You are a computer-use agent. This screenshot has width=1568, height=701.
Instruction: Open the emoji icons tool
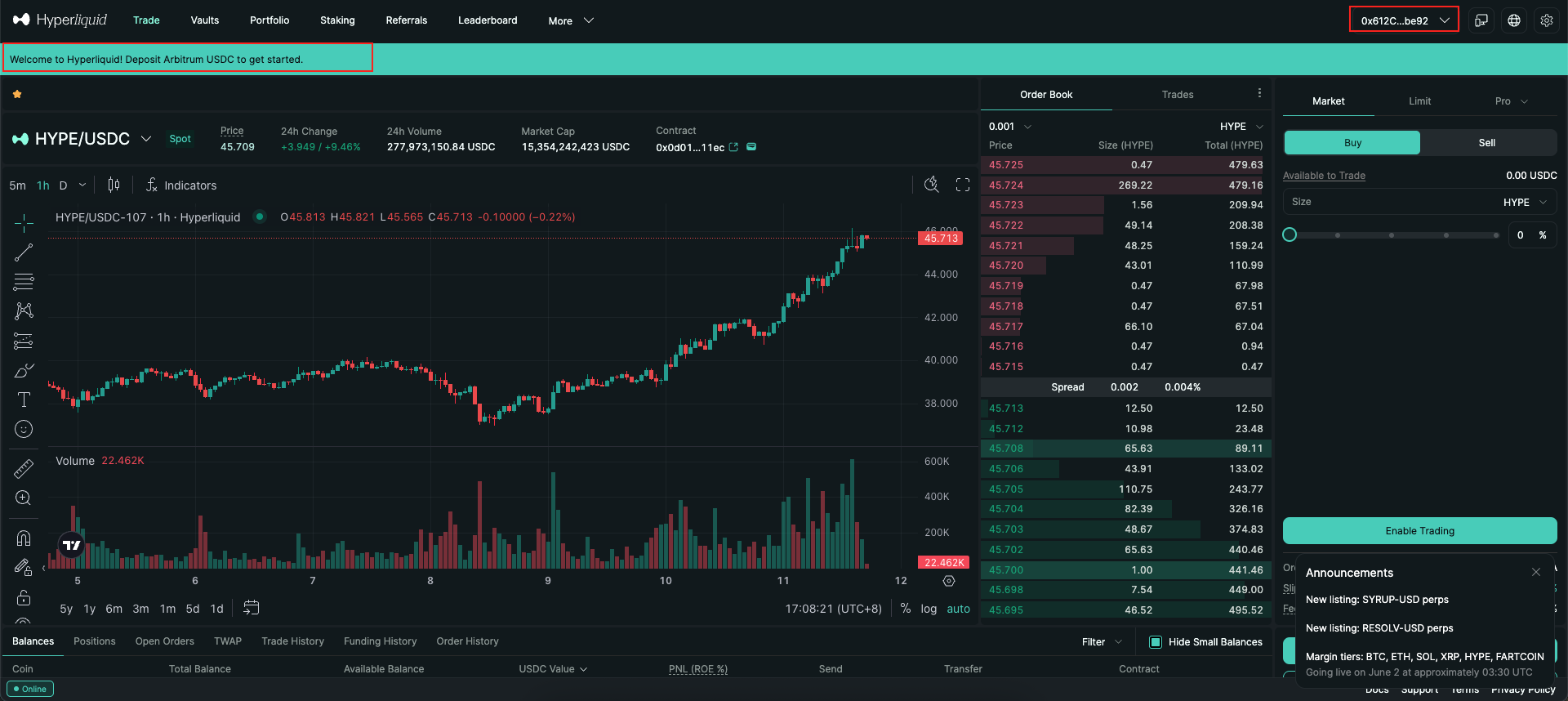24,429
